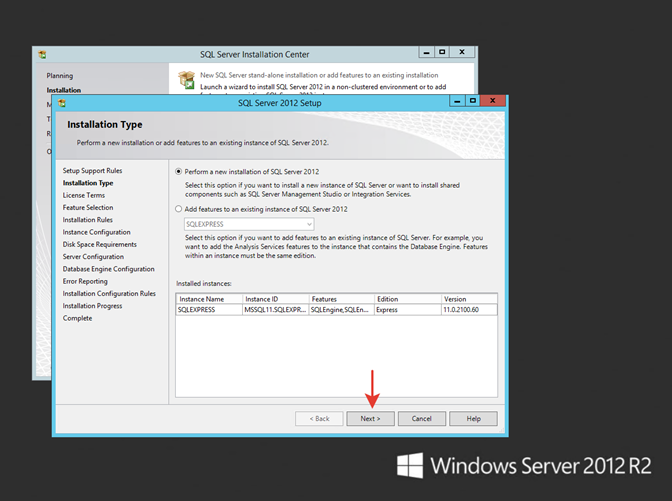
Task: Close SQL Server 2012 Setup window
Action: tap(493, 101)
